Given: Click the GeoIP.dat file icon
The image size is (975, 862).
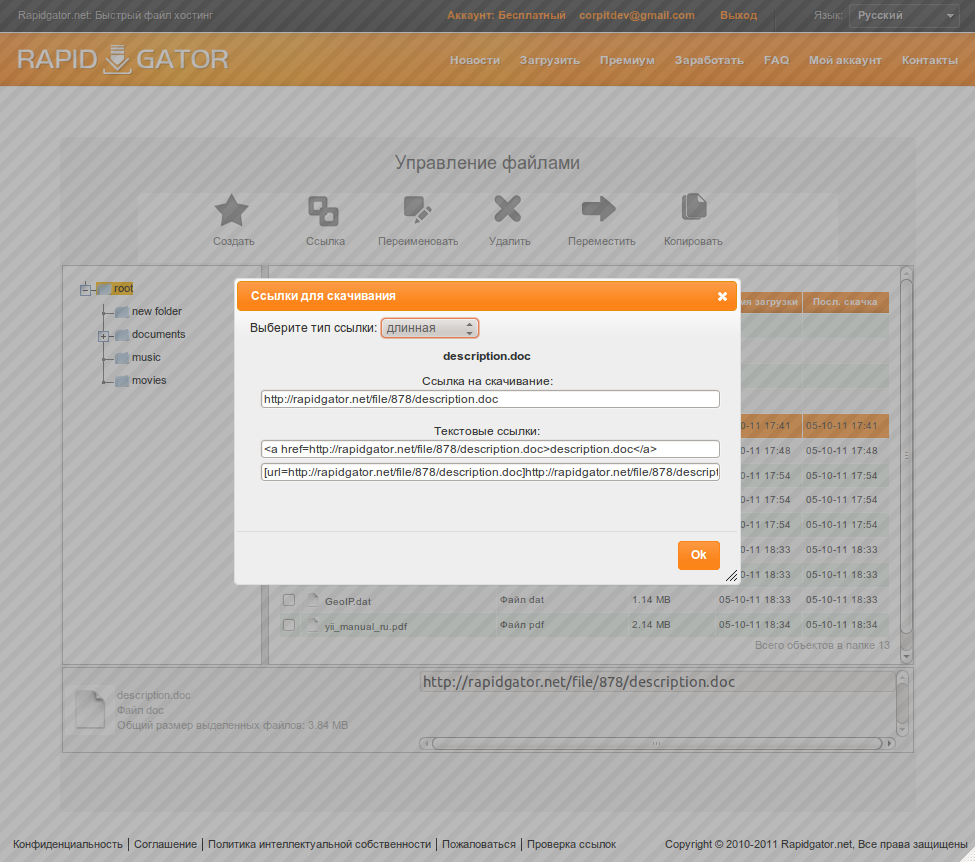Looking at the screenshot, I should 313,600.
